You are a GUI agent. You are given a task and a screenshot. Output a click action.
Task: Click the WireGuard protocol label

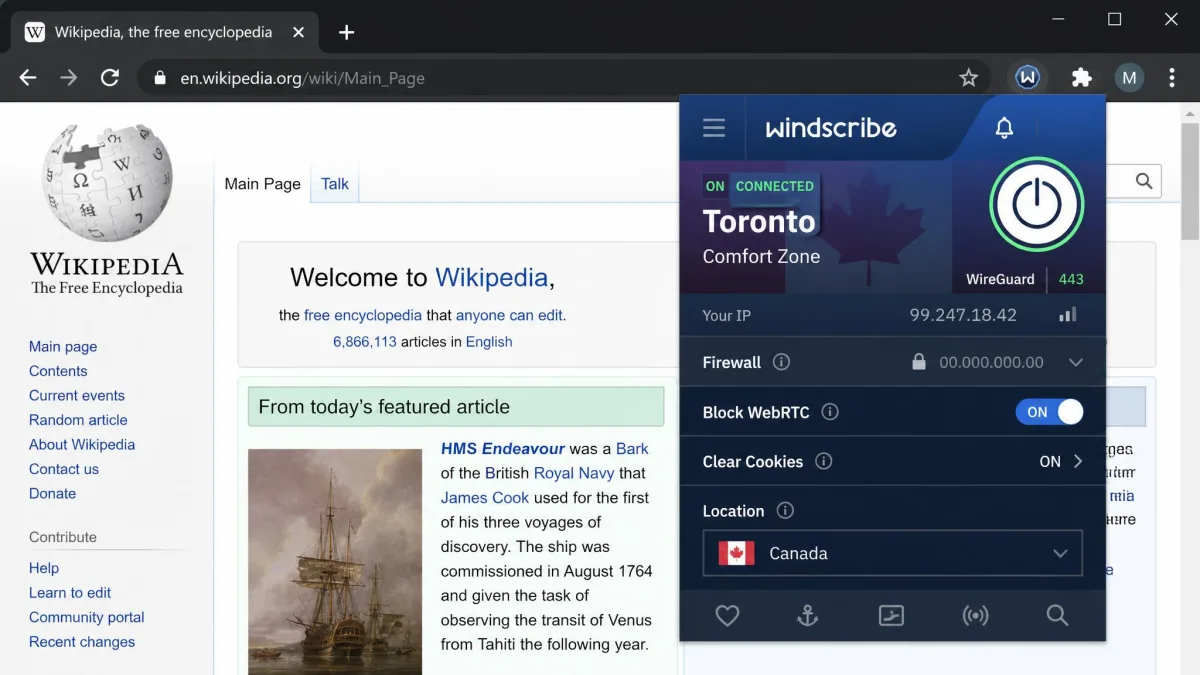click(1000, 279)
